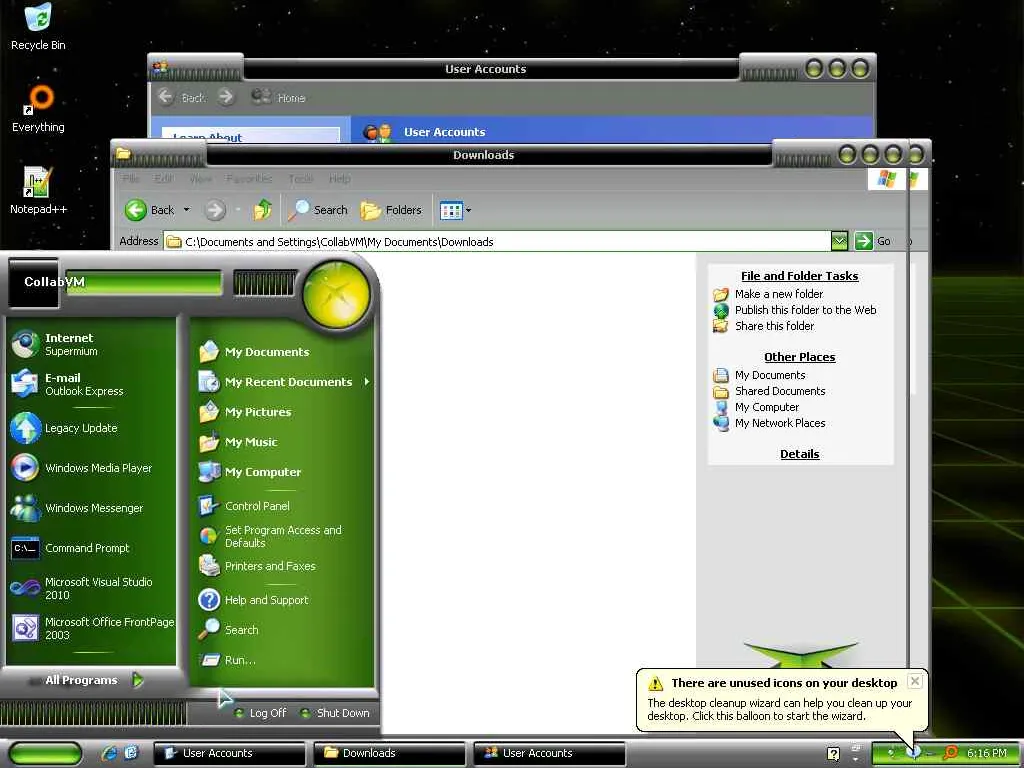Launch Microsoft Office FrontPage 2003

point(91,628)
